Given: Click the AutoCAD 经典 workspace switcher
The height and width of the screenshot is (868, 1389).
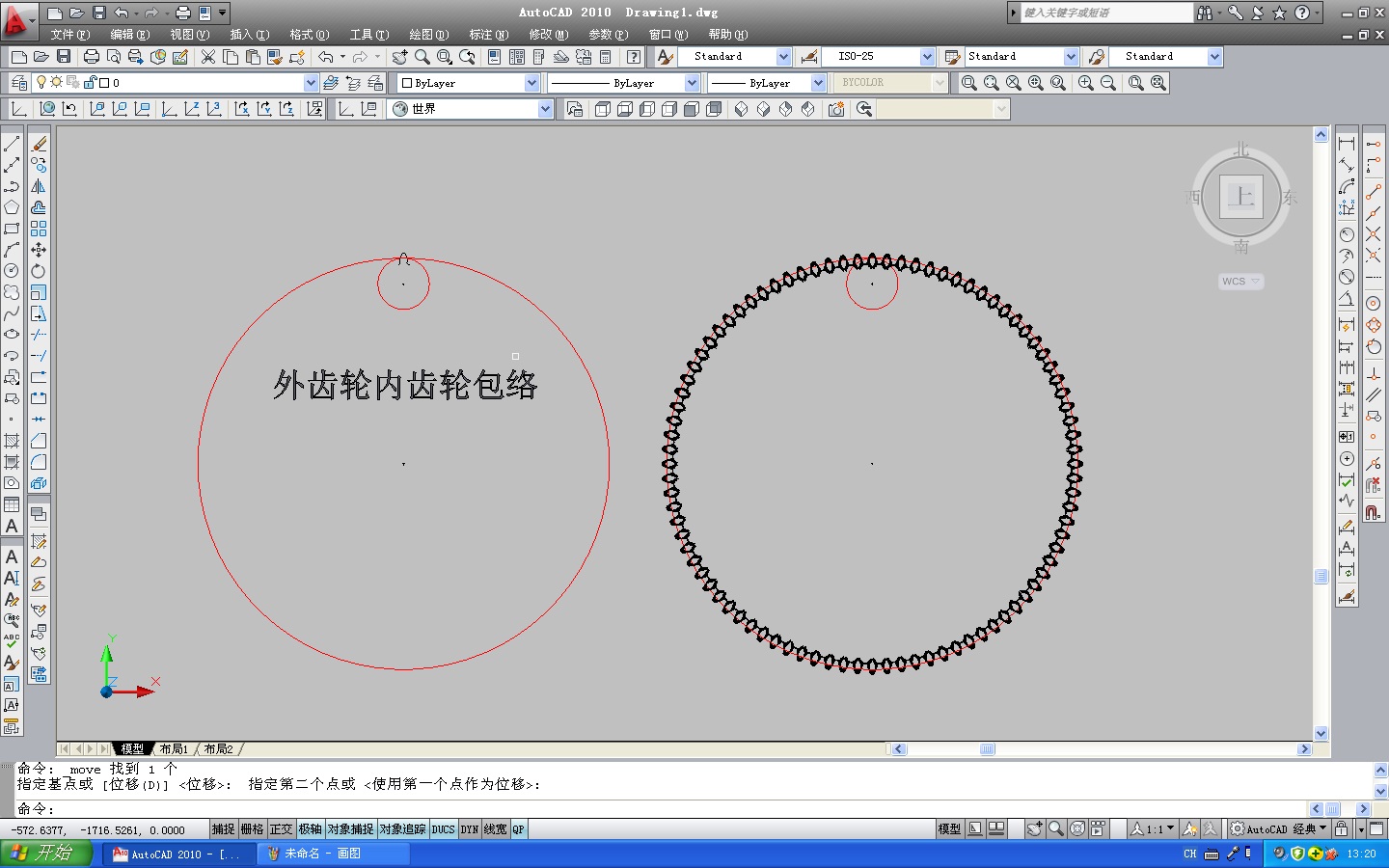Looking at the screenshot, I should point(1280,829).
